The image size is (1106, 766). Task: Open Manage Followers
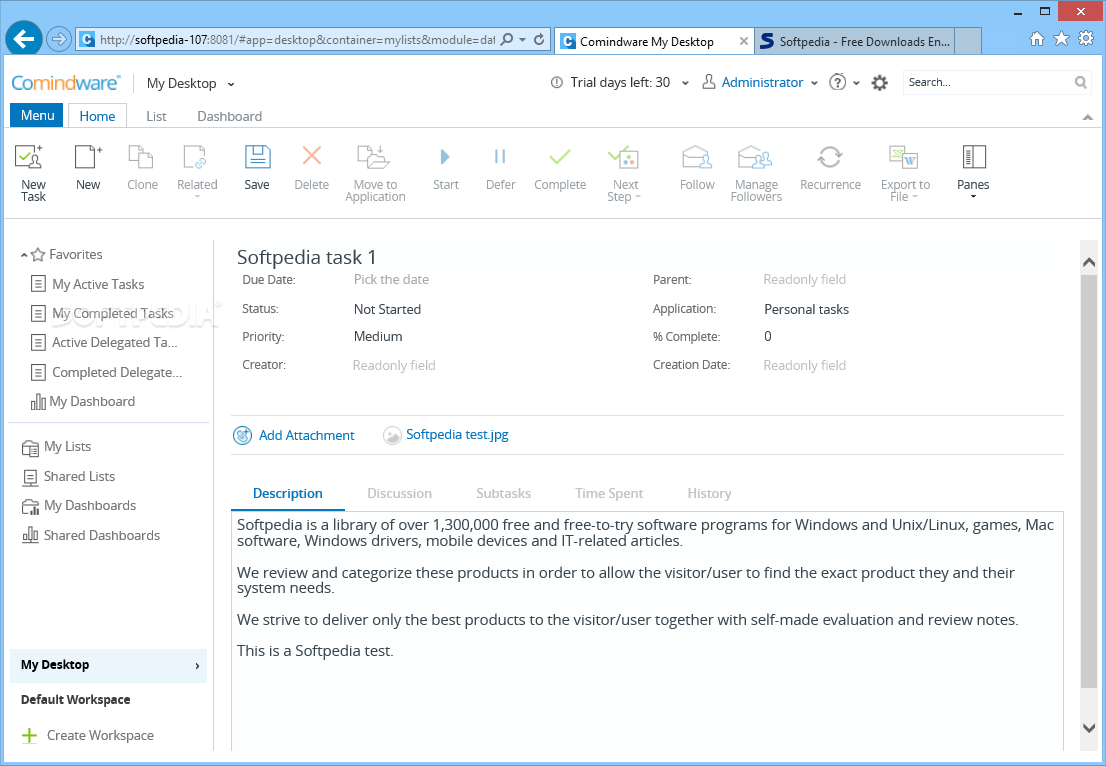click(756, 173)
